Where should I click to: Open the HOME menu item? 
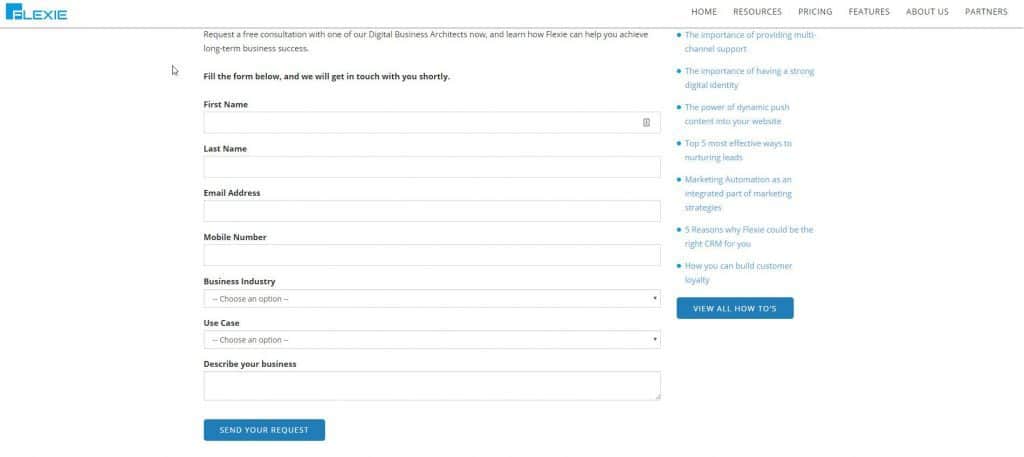coord(704,12)
